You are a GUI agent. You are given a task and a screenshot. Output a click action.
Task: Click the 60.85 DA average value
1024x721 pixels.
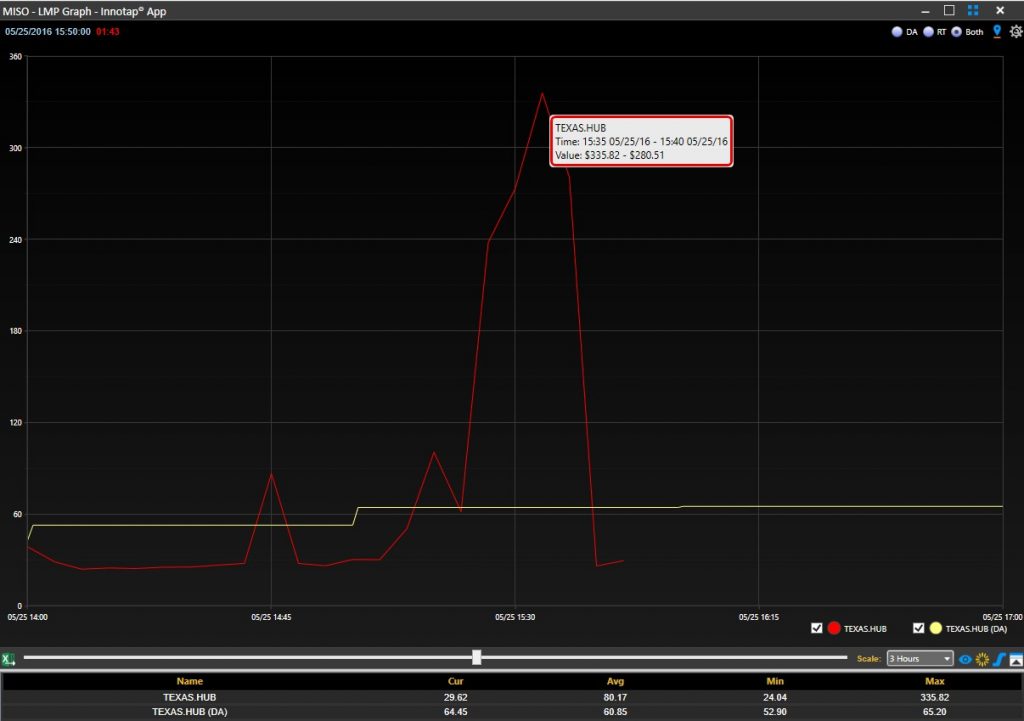click(x=615, y=712)
